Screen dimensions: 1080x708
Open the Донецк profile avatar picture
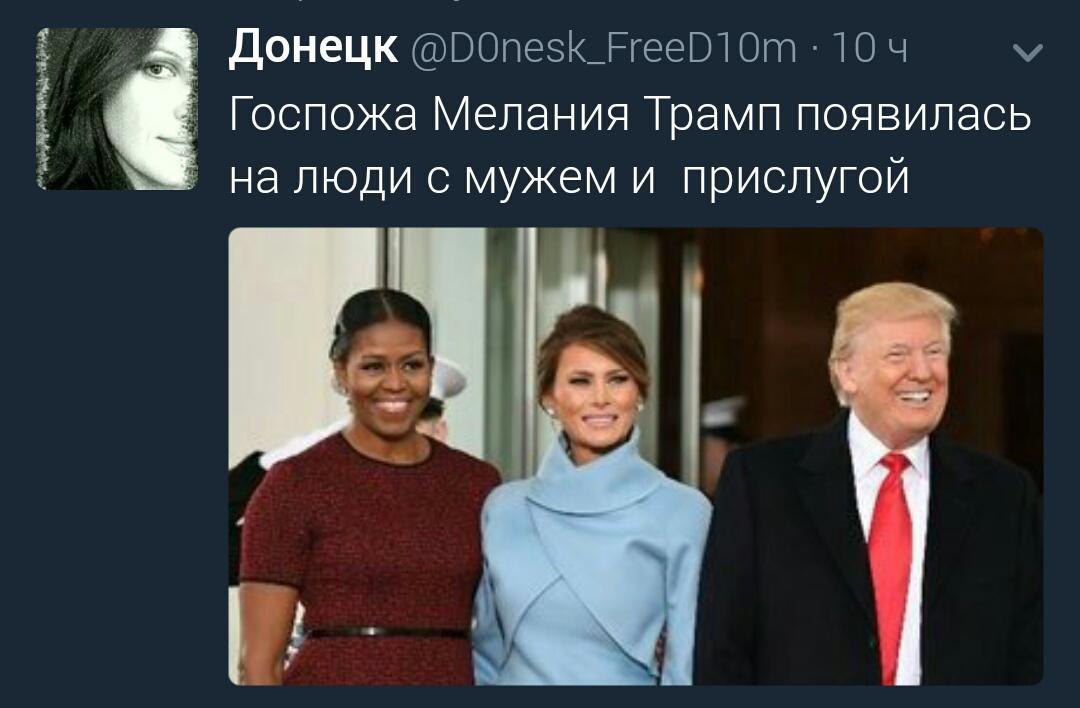117,109
